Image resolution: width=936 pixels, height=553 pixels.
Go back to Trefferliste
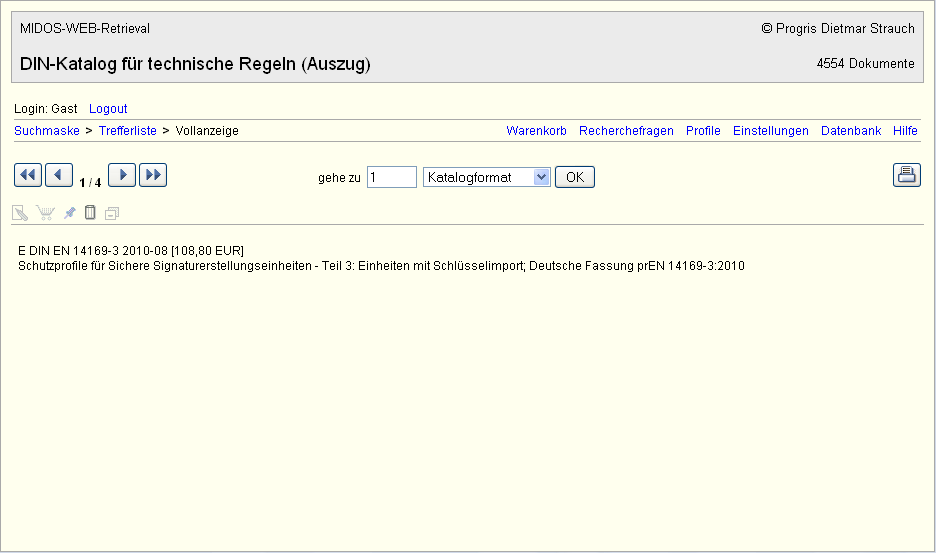click(127, 131)
